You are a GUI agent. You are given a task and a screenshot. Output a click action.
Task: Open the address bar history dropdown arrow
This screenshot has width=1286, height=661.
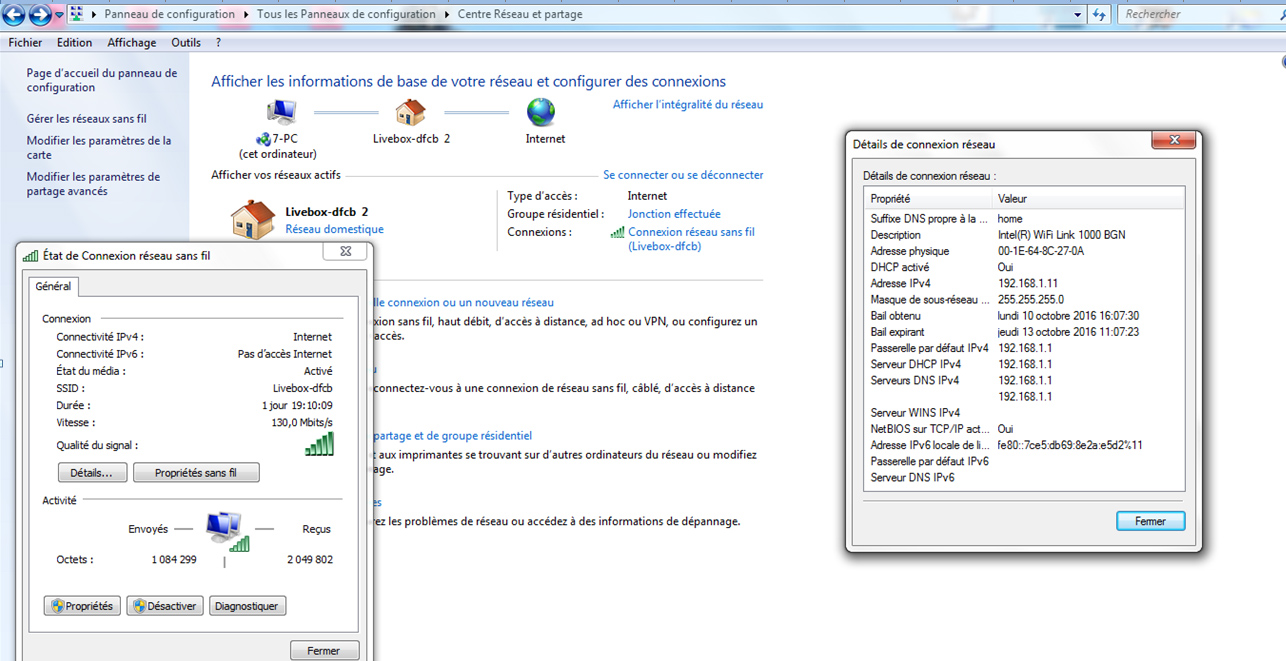click(1077, 15)
